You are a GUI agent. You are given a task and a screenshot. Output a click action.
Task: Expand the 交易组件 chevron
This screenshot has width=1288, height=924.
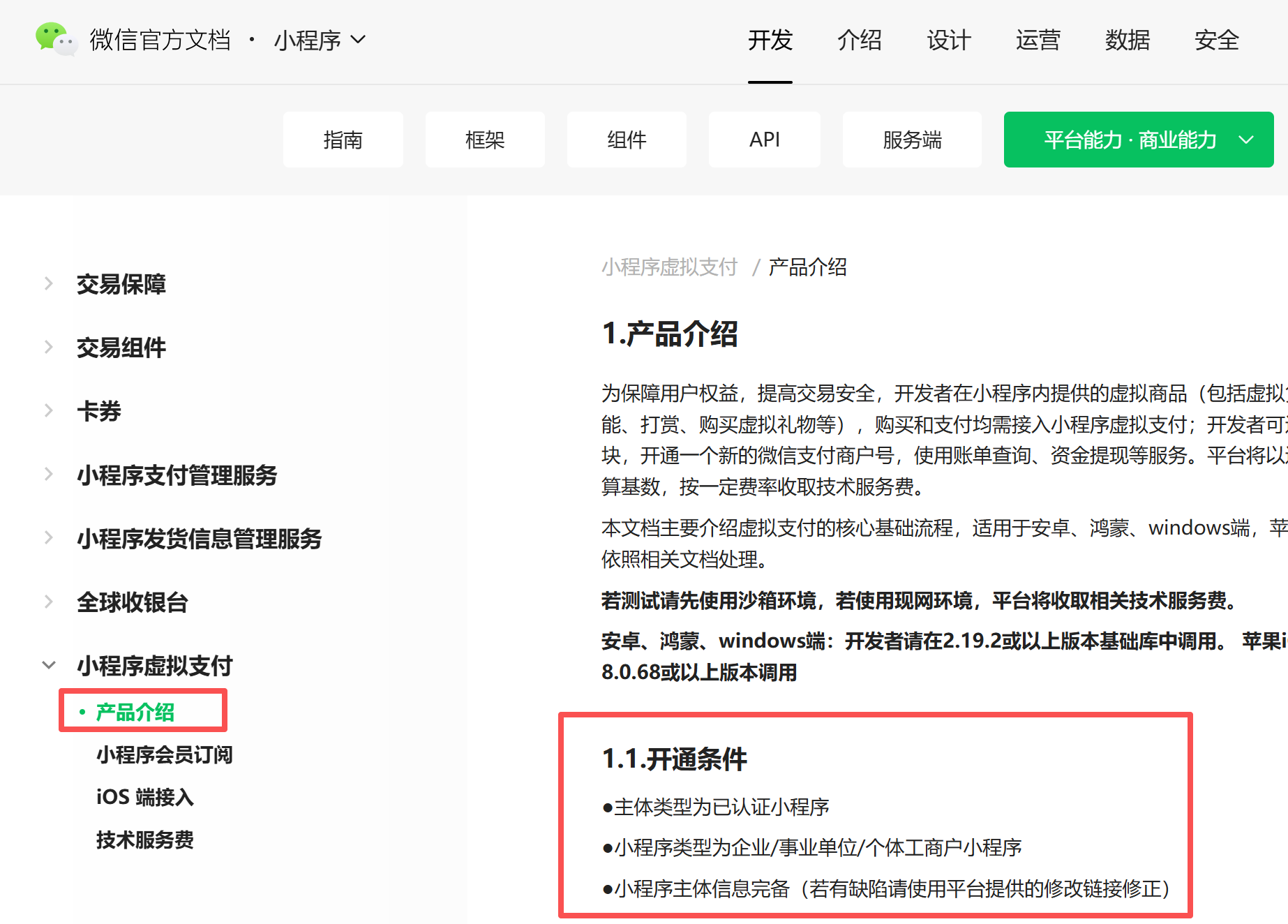point(49,347)
